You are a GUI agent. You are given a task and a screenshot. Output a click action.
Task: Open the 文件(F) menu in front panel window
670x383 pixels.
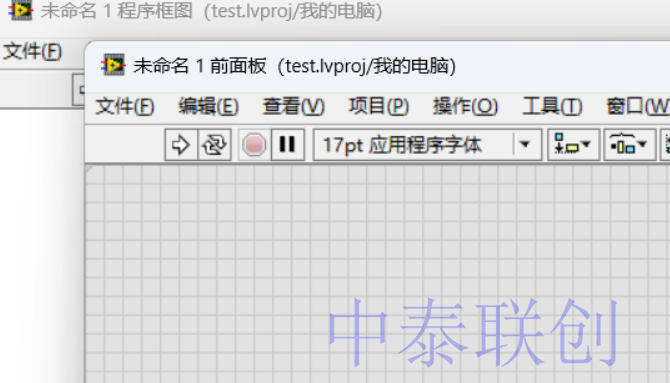point(124,106)
